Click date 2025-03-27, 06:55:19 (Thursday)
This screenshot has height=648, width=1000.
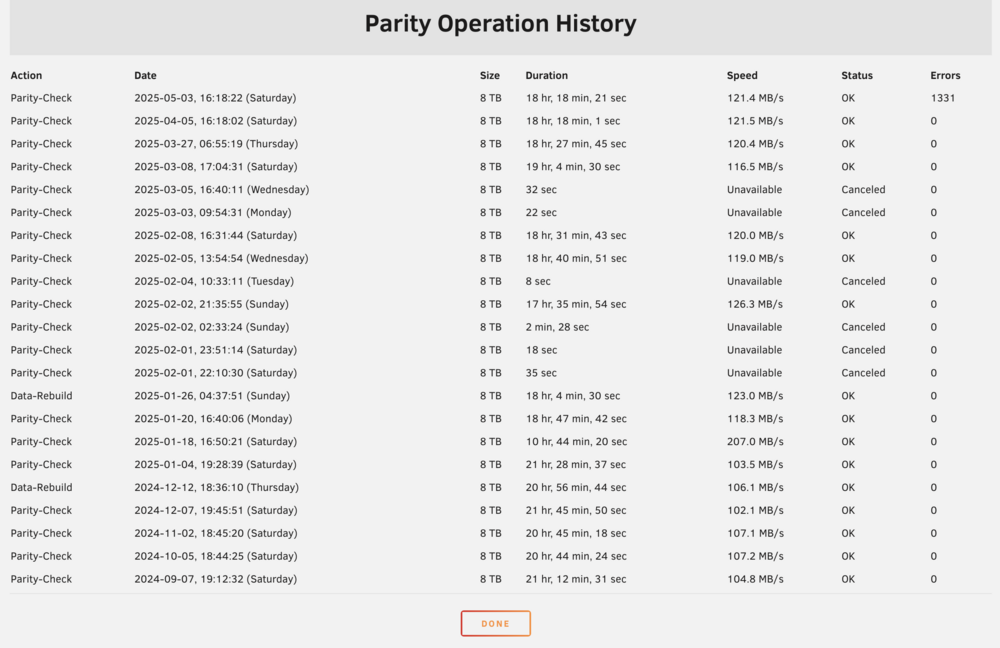[x=216, y=144]
